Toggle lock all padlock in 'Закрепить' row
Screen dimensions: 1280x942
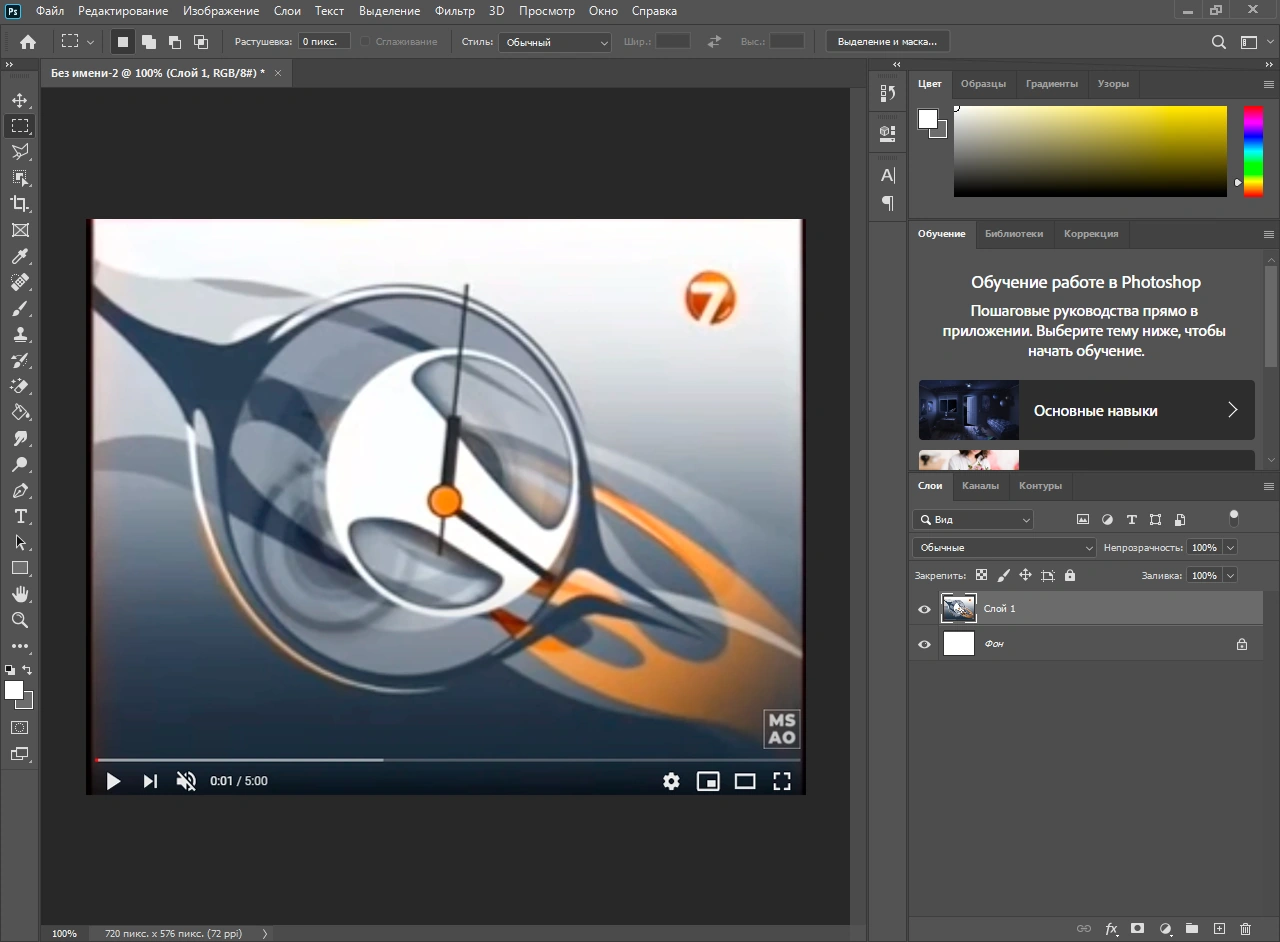tap(1070, 576)
